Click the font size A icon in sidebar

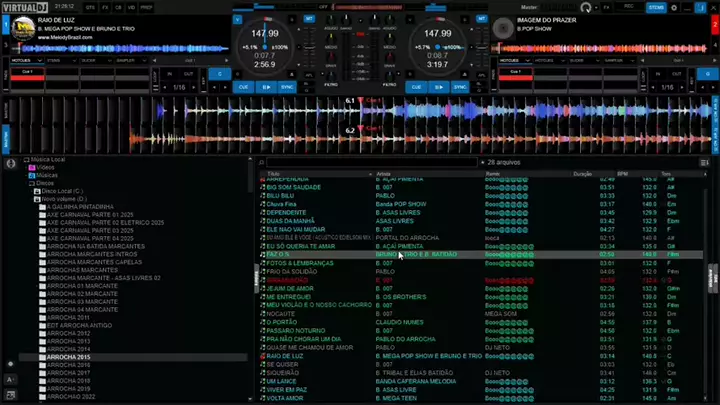coord(11,380)
